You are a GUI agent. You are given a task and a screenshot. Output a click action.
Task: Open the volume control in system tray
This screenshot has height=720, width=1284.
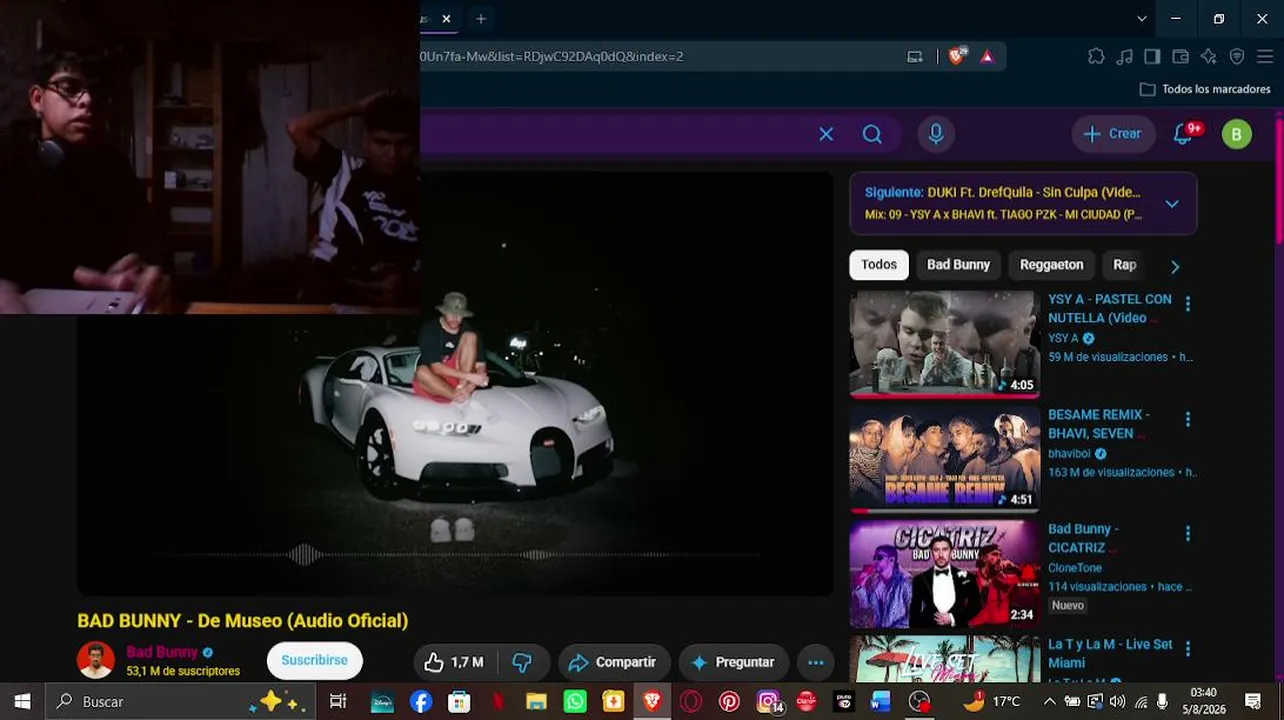point(1117,702)
